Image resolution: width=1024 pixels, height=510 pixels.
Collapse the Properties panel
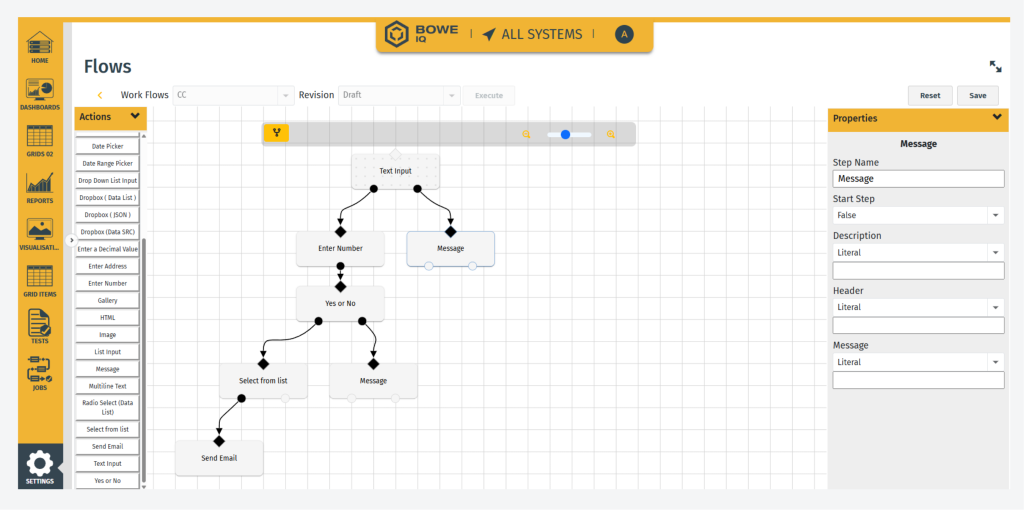click(996, 118)
